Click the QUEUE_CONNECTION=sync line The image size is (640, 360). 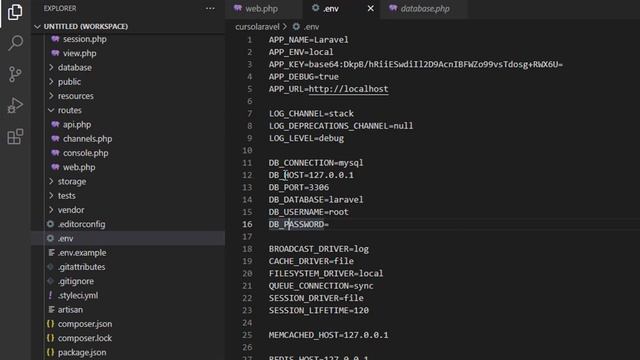coord(321,286)
